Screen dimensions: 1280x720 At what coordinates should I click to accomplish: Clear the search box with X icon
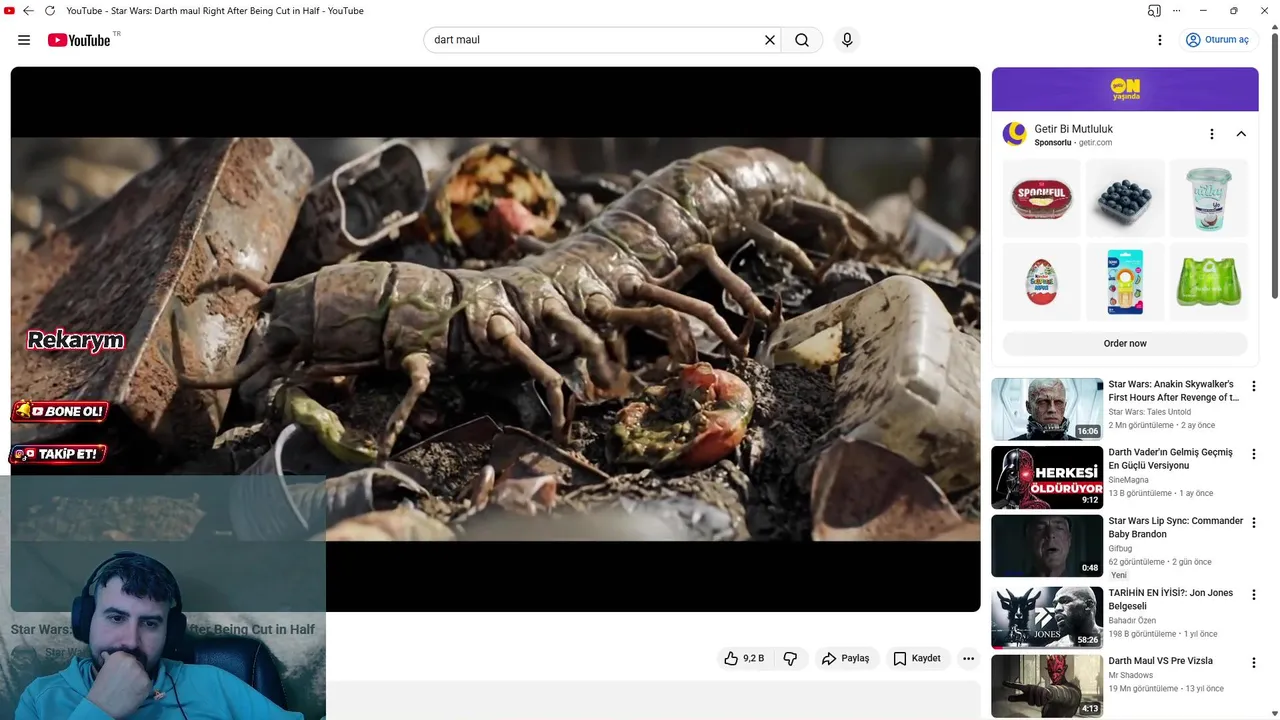(770, 40)
